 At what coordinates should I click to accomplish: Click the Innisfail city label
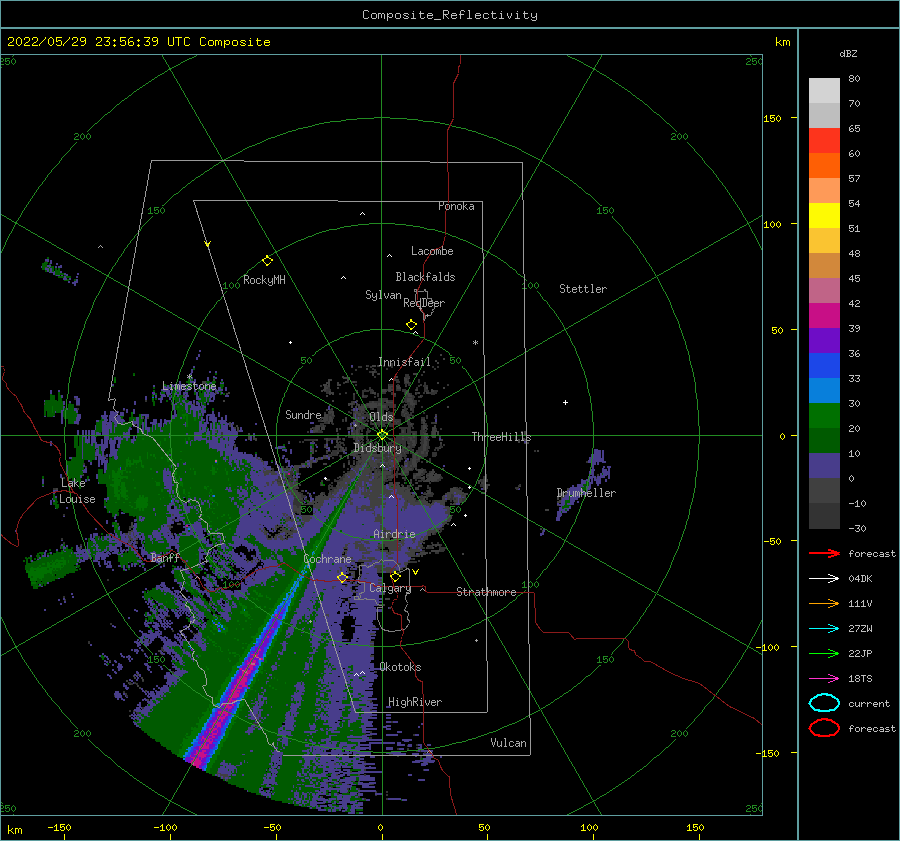(404, 362)
